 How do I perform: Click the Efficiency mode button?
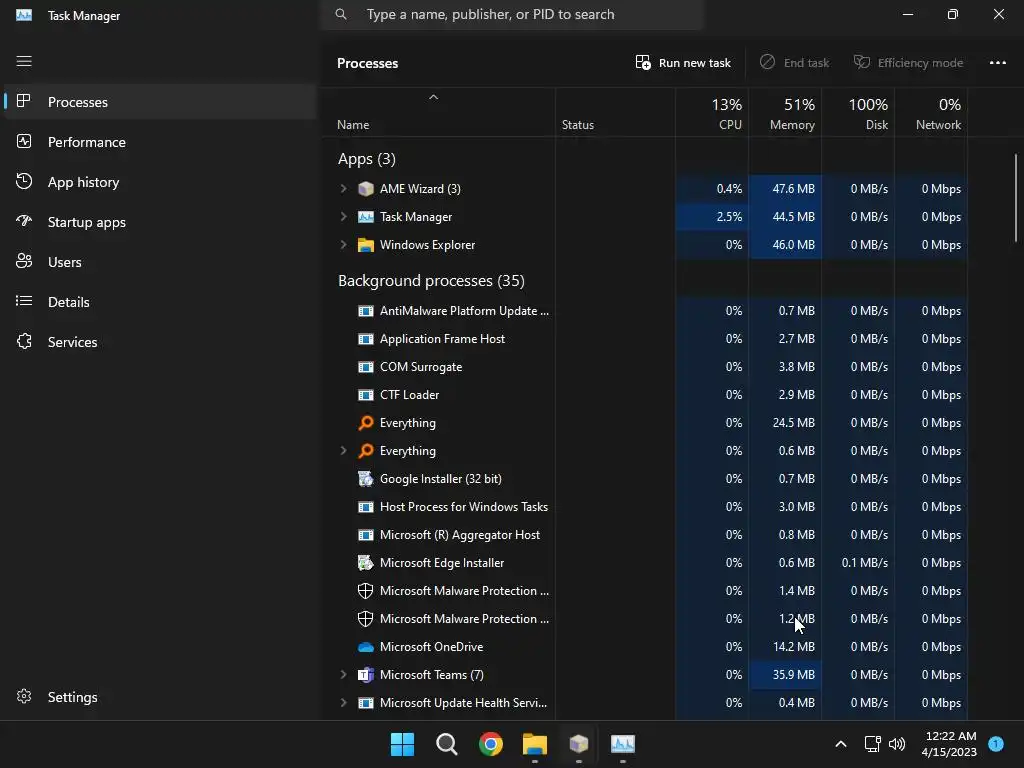coord(908,63)
